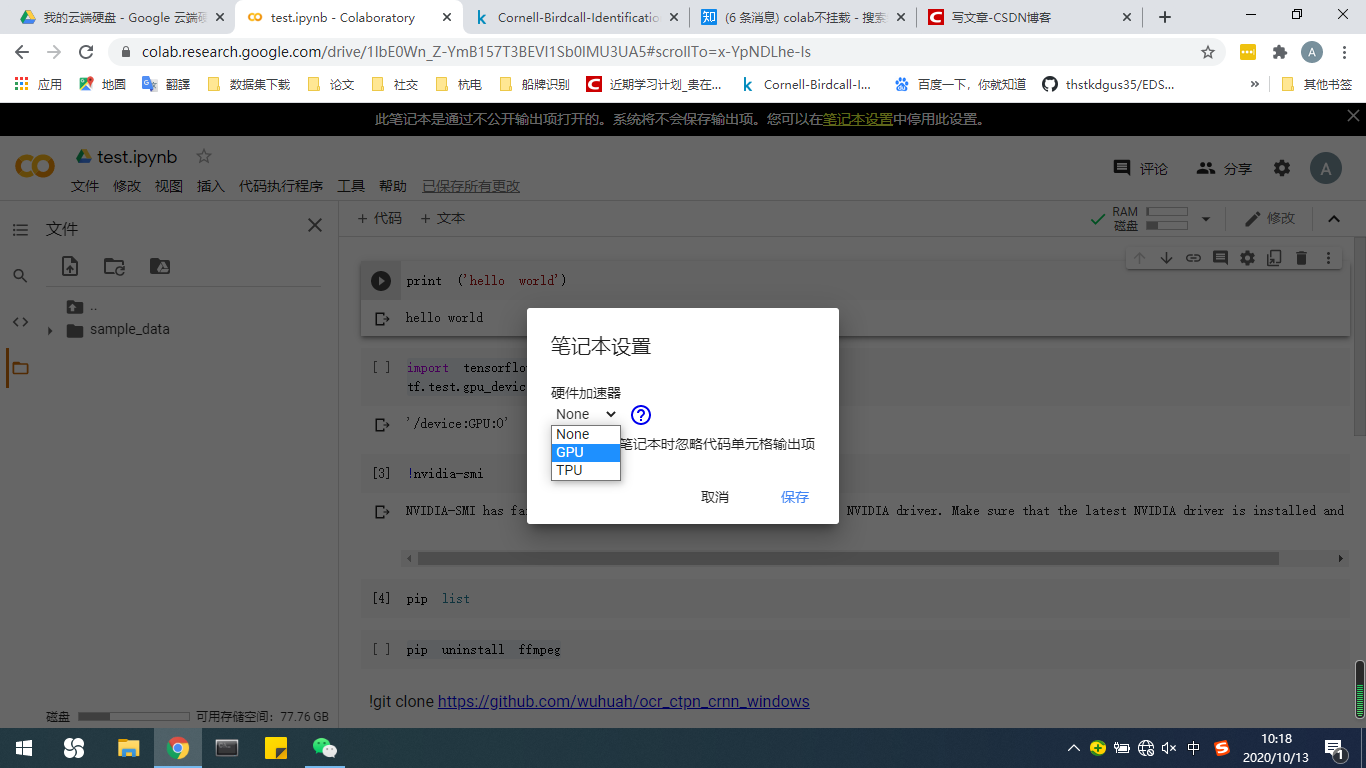Bookmark this page star icon
Screen dimensions: 1366x768
pos(1208,52)
